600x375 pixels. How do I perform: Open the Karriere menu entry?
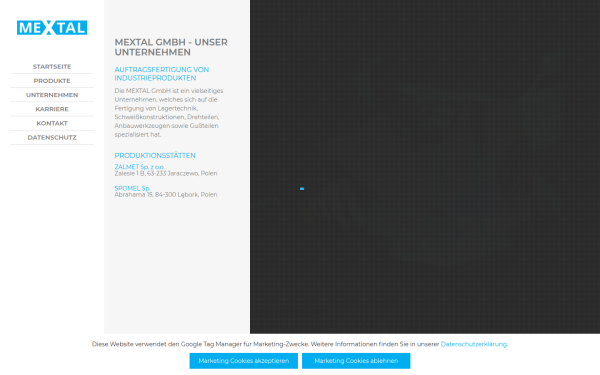point(52,109)
